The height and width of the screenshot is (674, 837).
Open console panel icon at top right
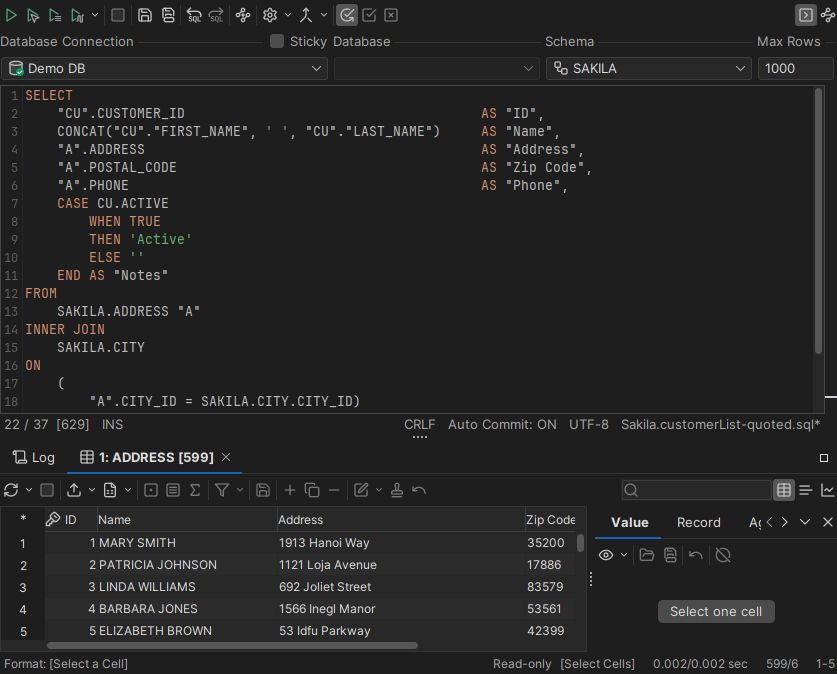click(x=806, y=15)
